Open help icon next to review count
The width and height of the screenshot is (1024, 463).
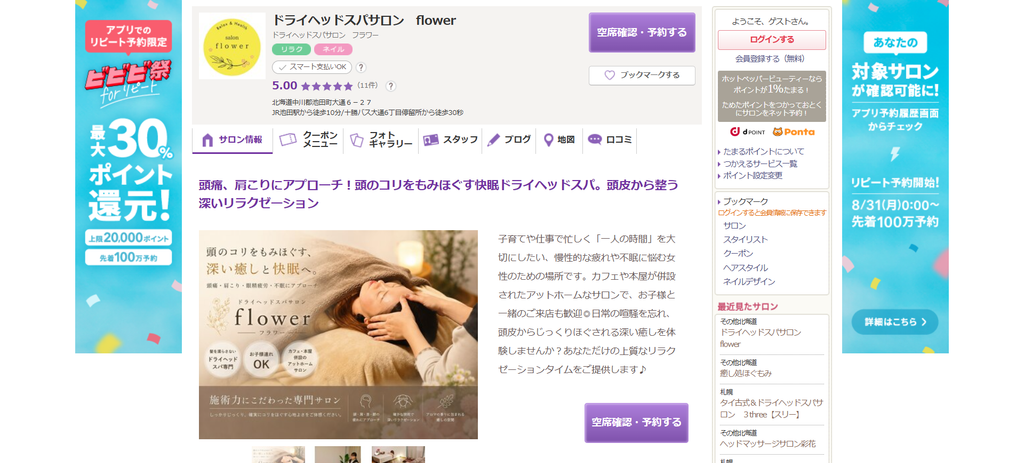[x=391, y=86]
